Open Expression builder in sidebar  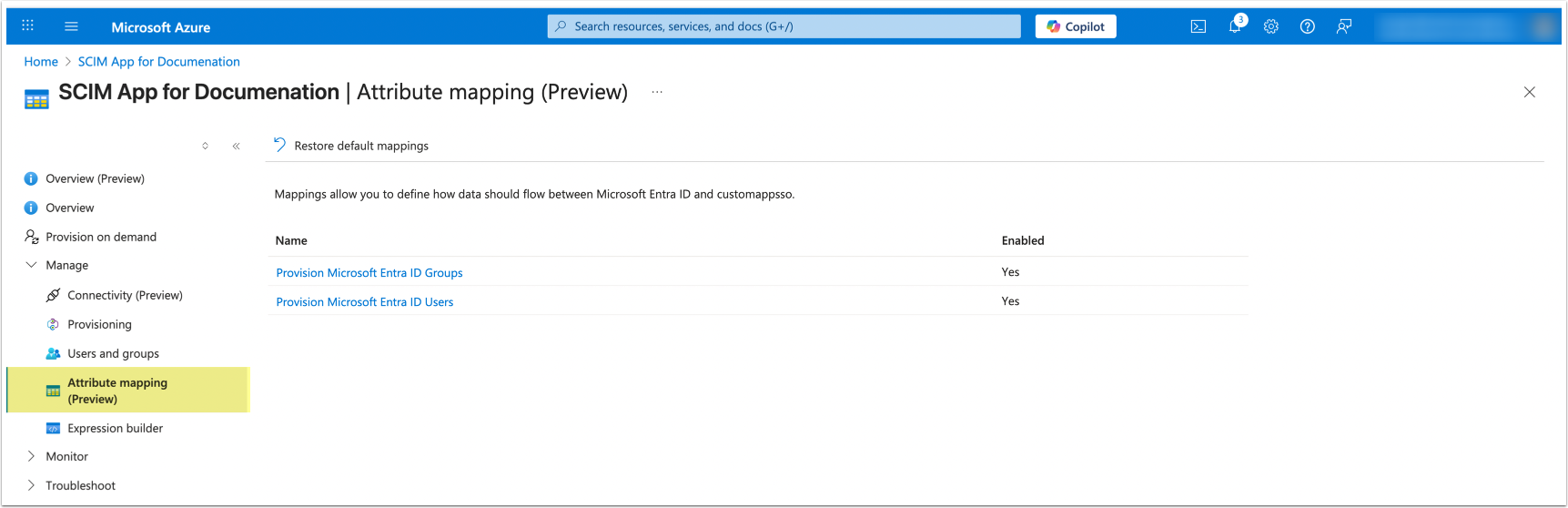[x=115, y=428]
